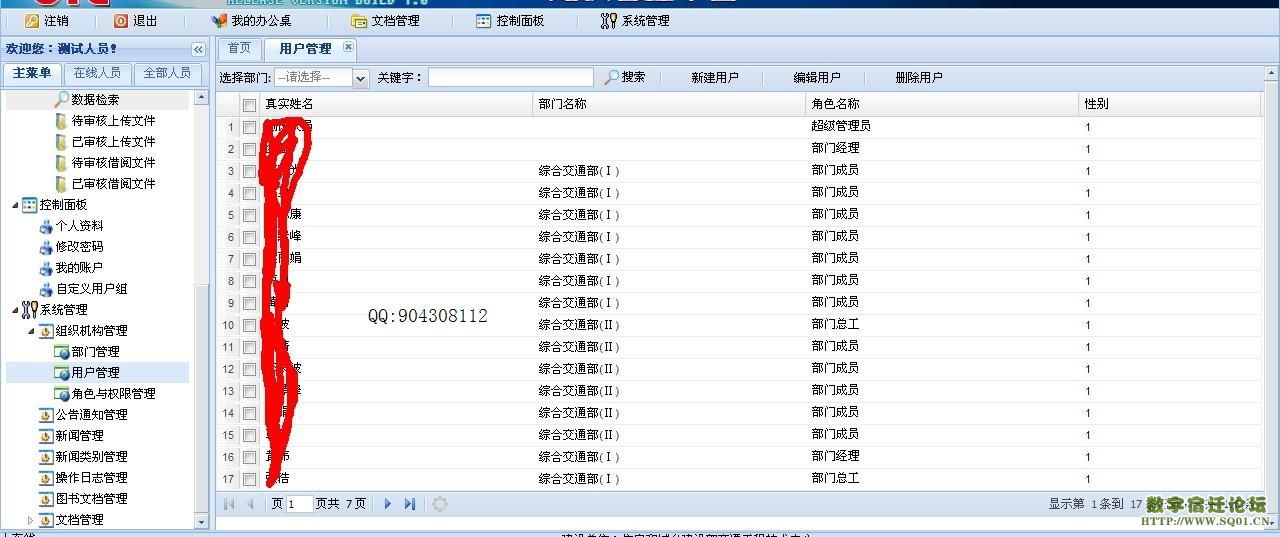Click the refresh icon in pager

coord(440,504)
